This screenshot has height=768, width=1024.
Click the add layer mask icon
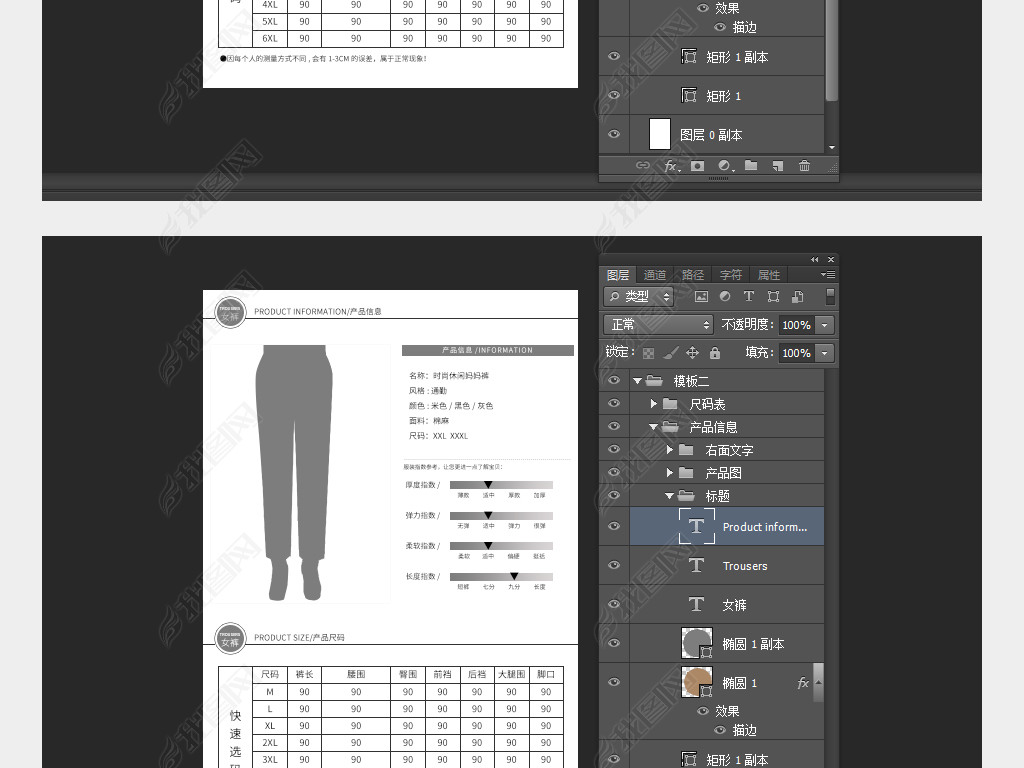(x=697, y=166)
